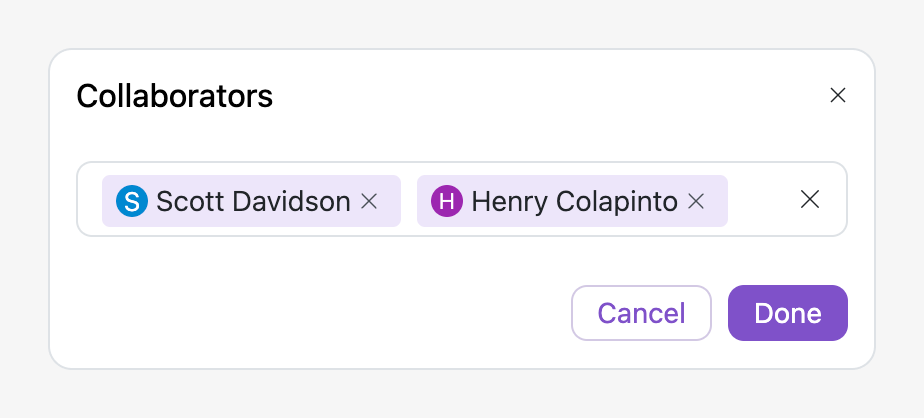Click the gap between the two collaborator chips
This screenshot has height=418, width=924.
(x=409, y=200)
